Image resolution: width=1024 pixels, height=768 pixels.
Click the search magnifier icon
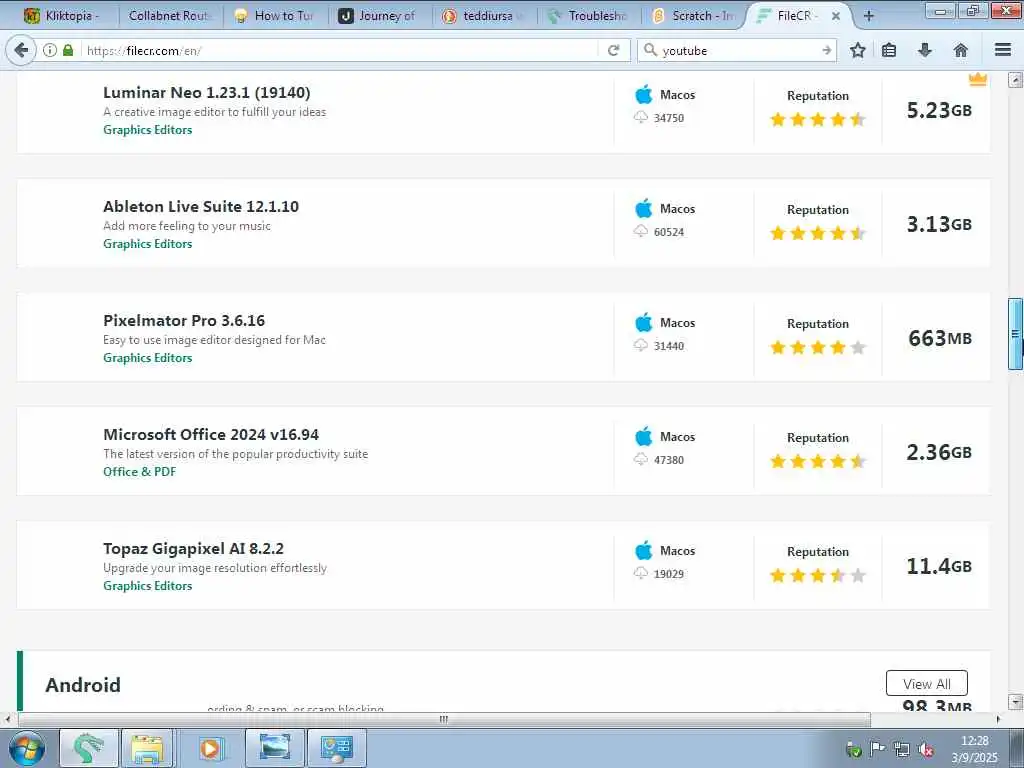pos(650,50)
